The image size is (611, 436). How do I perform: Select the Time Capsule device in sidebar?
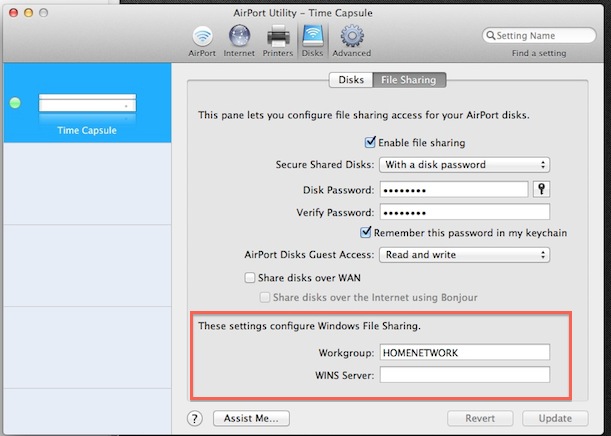point(87,103)
